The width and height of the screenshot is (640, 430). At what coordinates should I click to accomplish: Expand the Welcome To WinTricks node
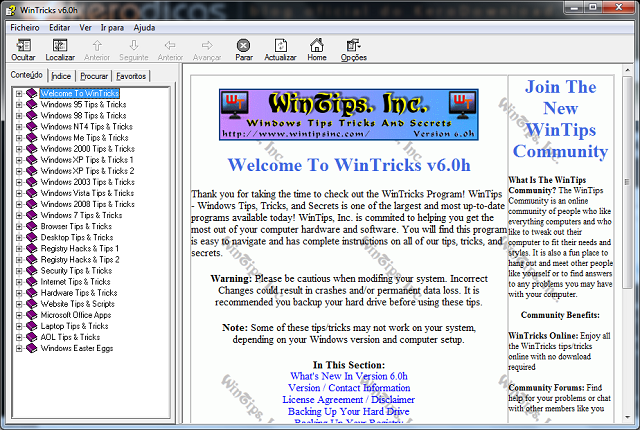point(19,93)
